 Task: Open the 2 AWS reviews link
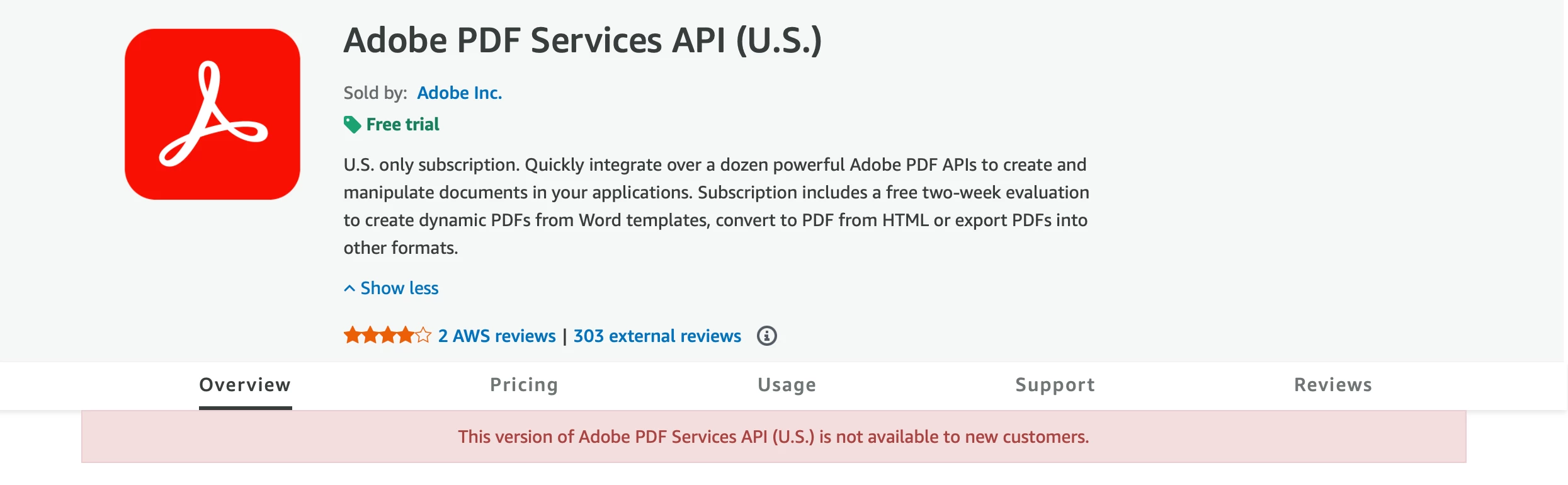pyautogui.click(x=497, y=336)
